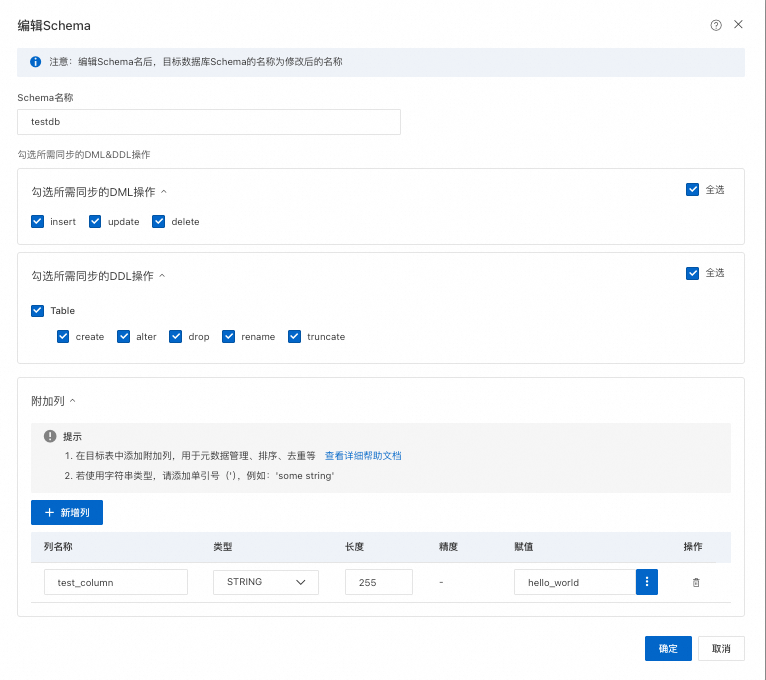Click the 提示 warning icon
766x680 pixels.
[x=50, y=436]
